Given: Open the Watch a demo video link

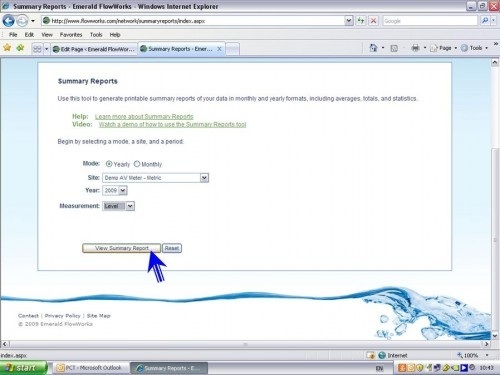Looking at the screenshot, I should click(x=172, y=124).
